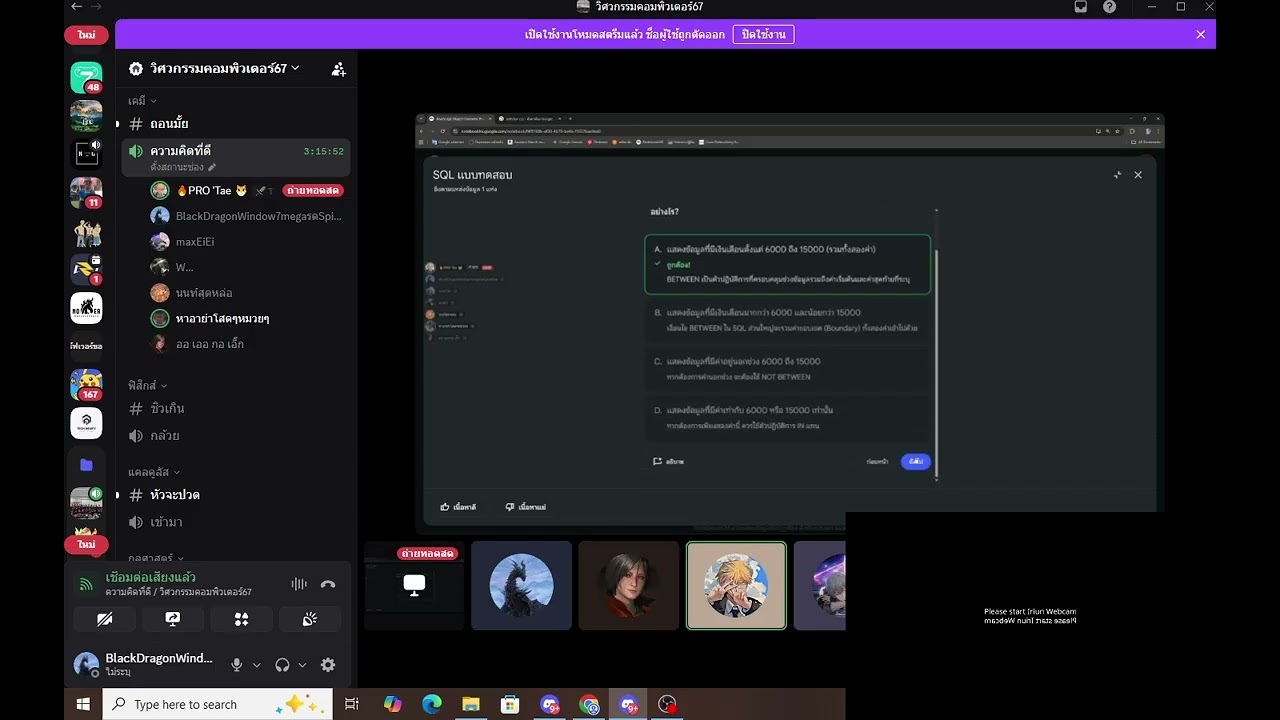Screen dimensions: 1280x720
Task: Select the dragon avatar participant tile
Action: [521, 586]
